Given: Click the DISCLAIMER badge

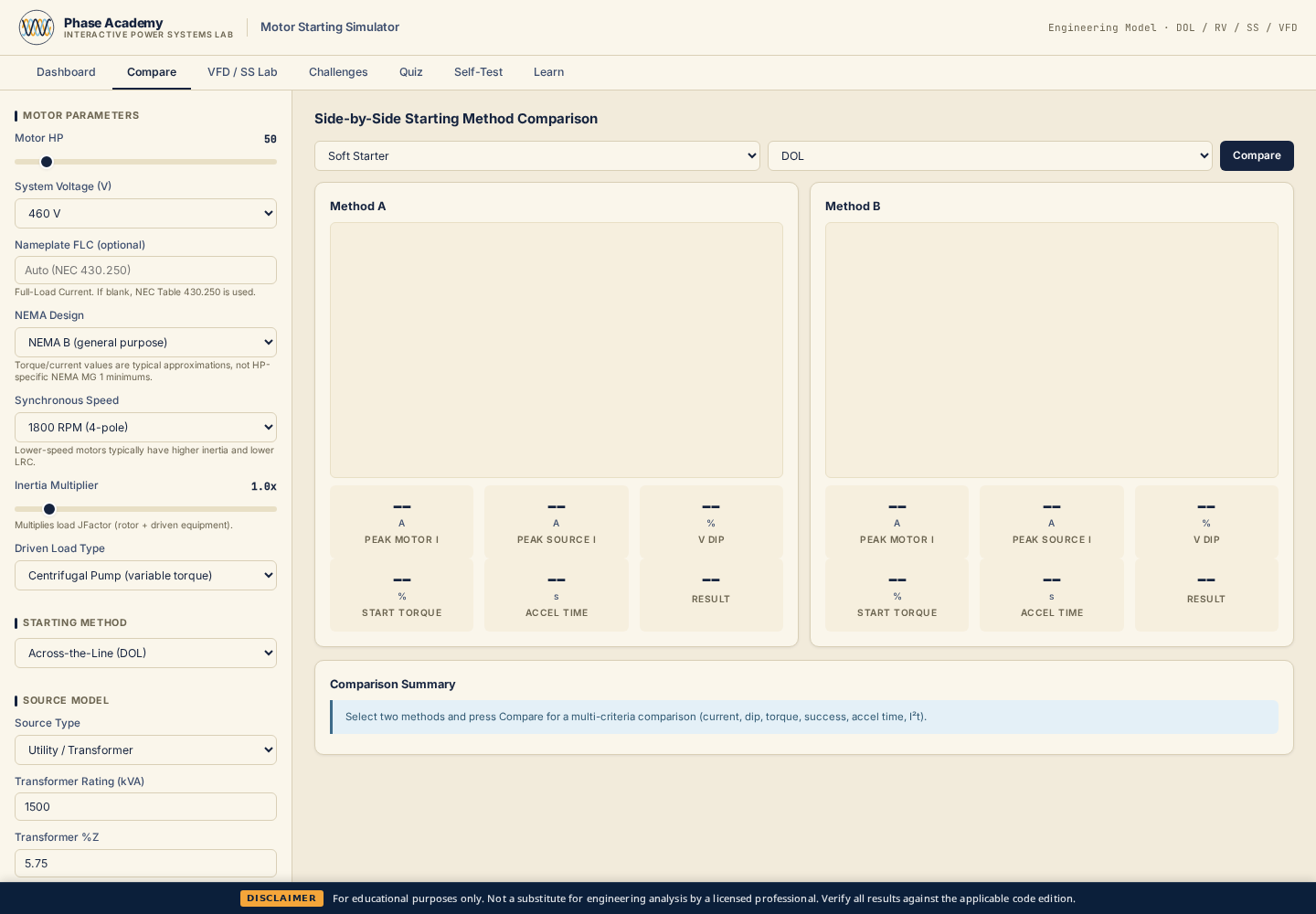Looking at the screenshot, I should 281,898.
